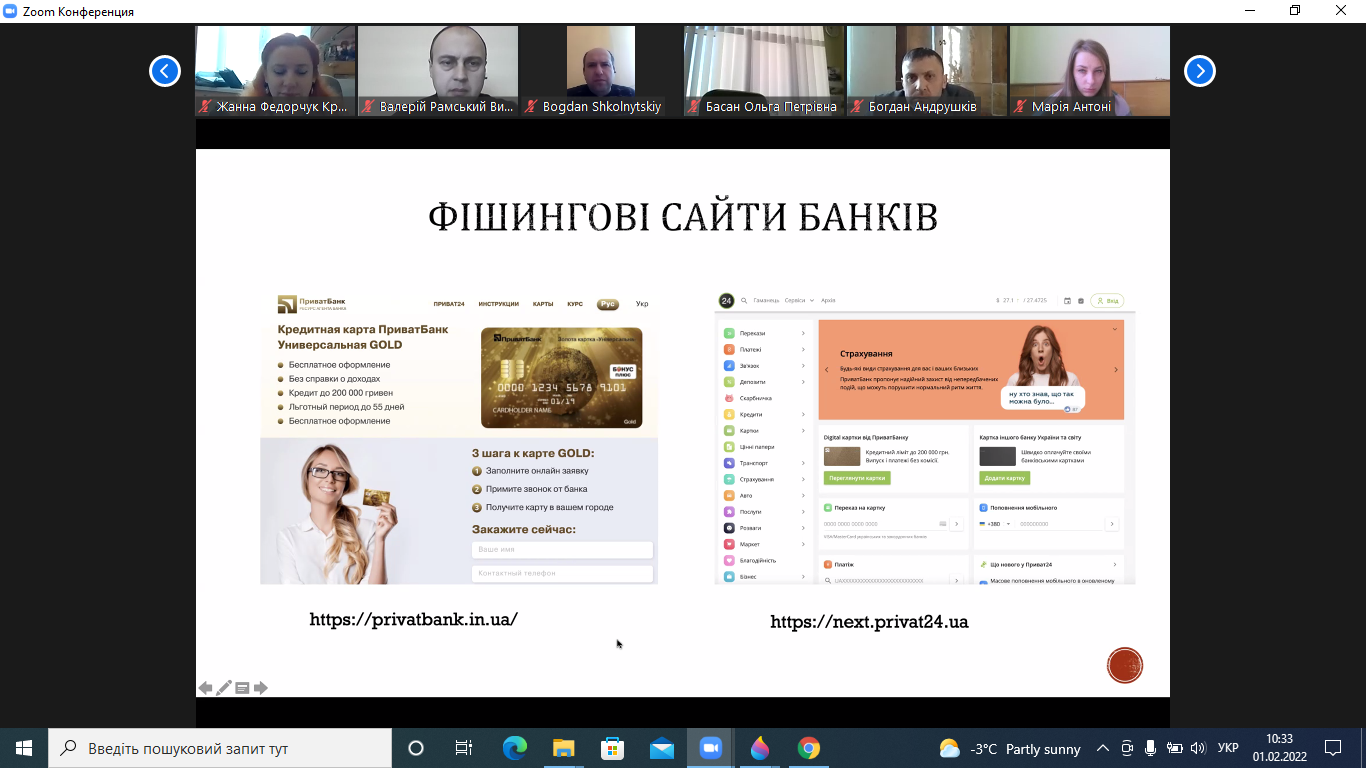The height and width of the screenshot is (768, 1366).
Task: Click the microphone tray icon
Action: click(x=1151, y=748)
